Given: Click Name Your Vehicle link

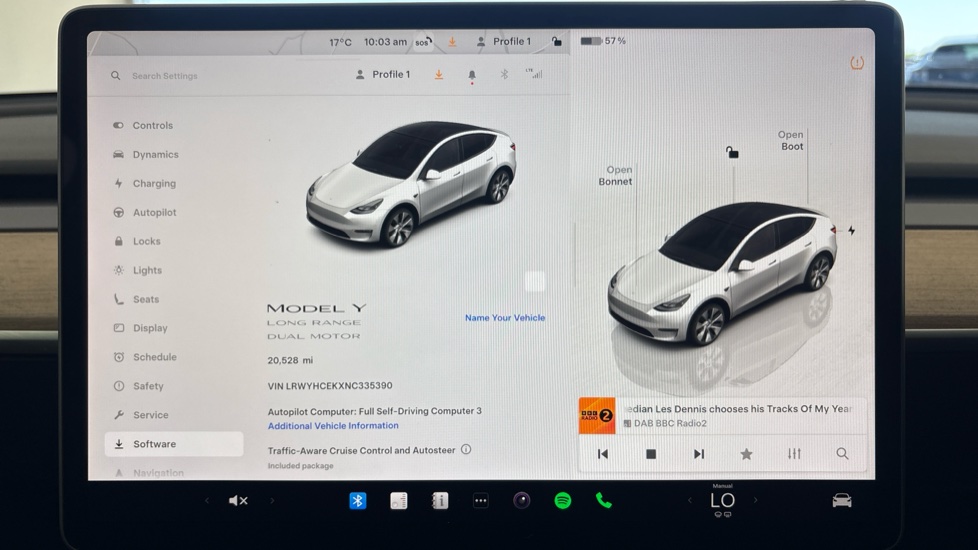Looking at the screenshot, I should coord(505,317).
